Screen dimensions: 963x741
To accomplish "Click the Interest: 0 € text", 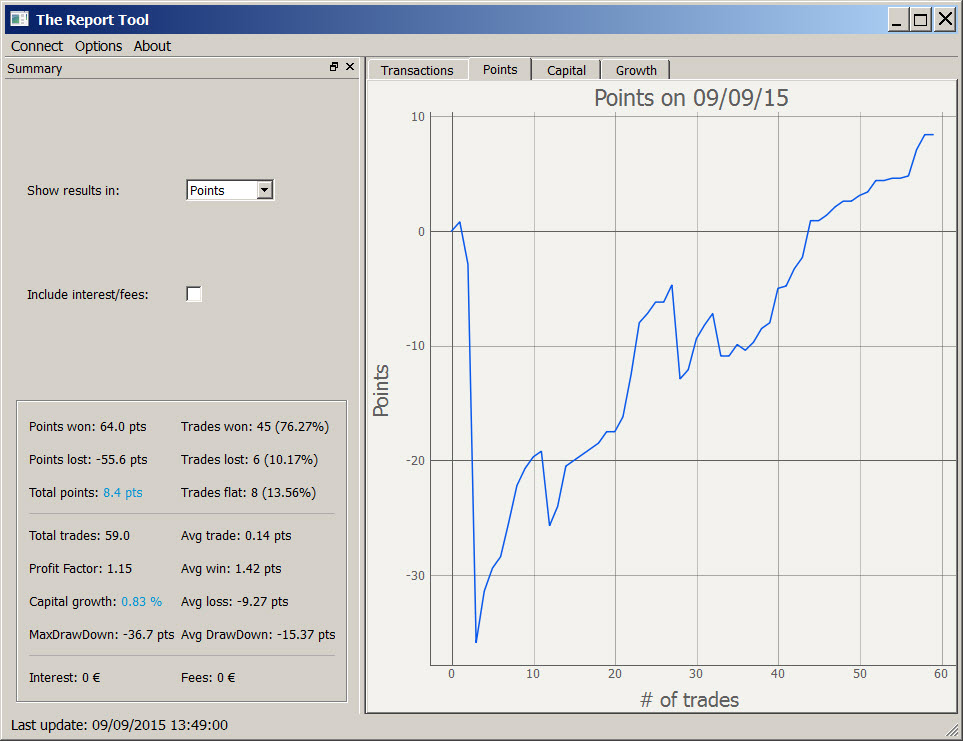I will tap(64, 678).
